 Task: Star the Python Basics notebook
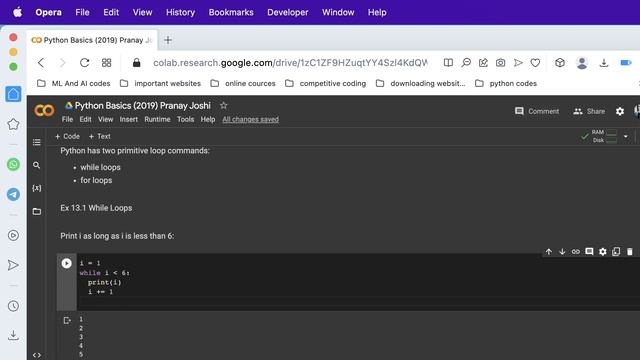coord(223,105)
